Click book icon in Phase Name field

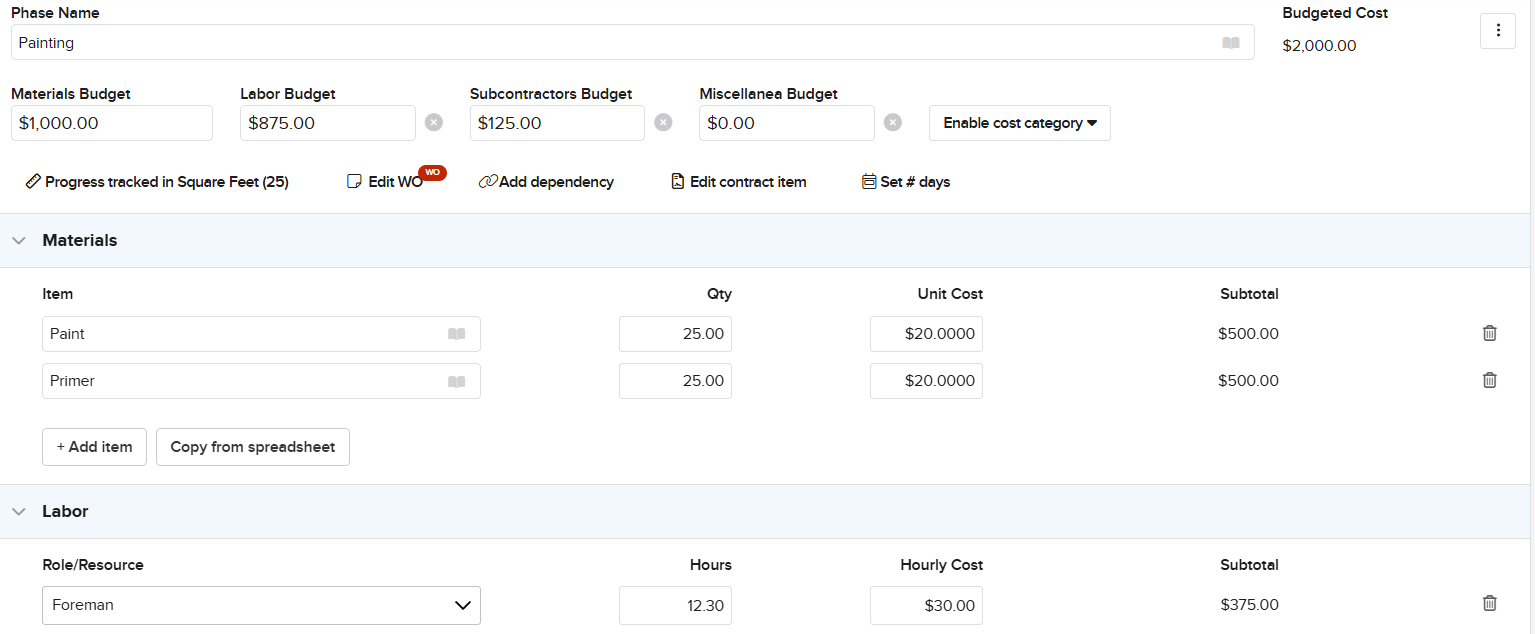(1231, 43)
